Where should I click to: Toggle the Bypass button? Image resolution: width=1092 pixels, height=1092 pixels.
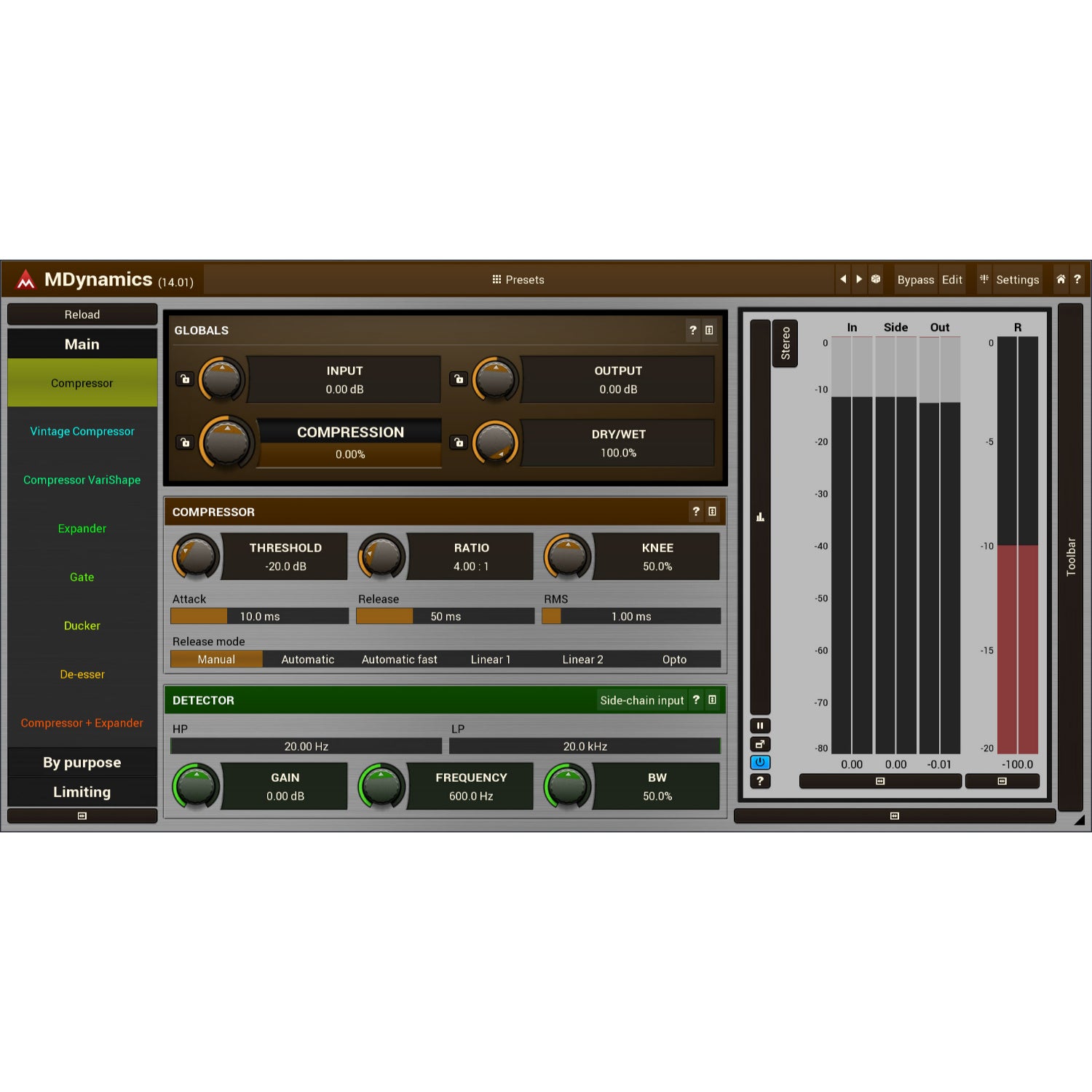coord(915,280)
